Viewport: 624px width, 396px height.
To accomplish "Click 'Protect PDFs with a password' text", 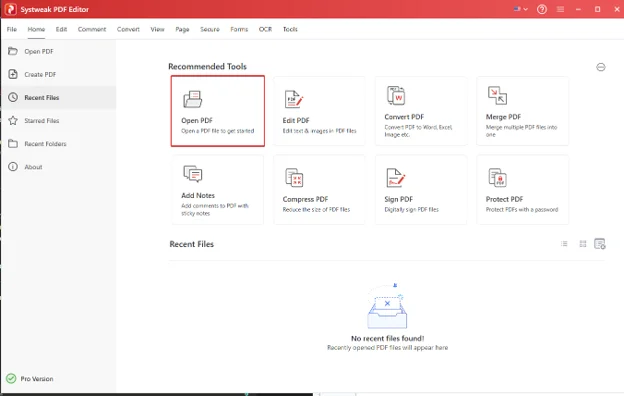I will click(522, 209).
